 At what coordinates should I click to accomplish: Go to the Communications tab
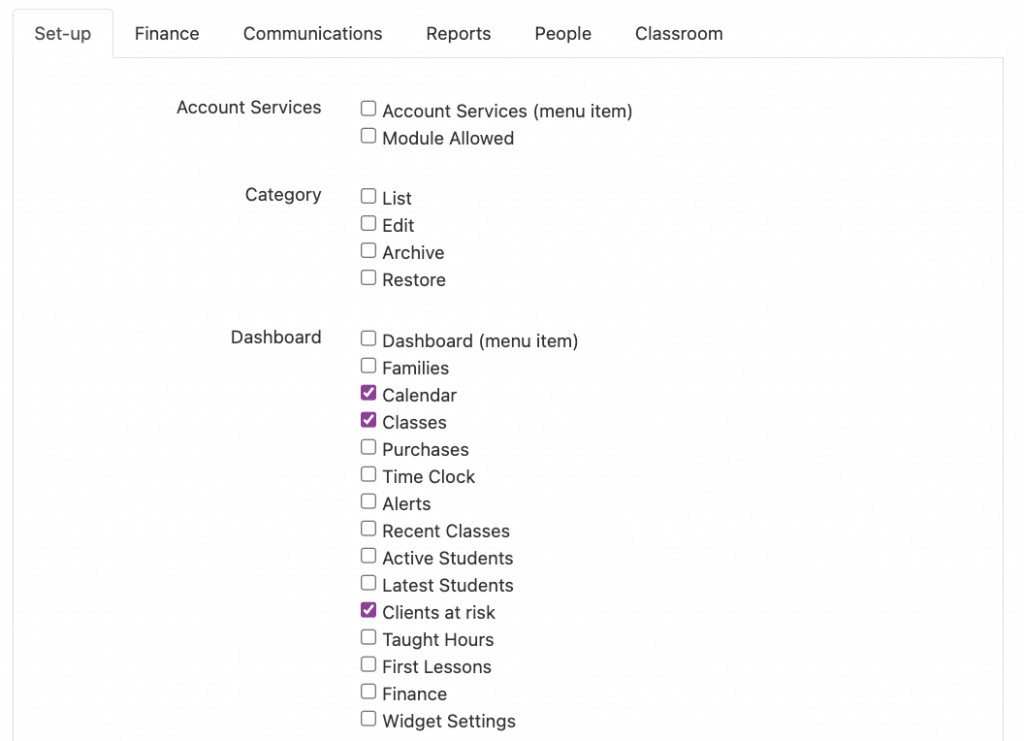click(312, 33)
